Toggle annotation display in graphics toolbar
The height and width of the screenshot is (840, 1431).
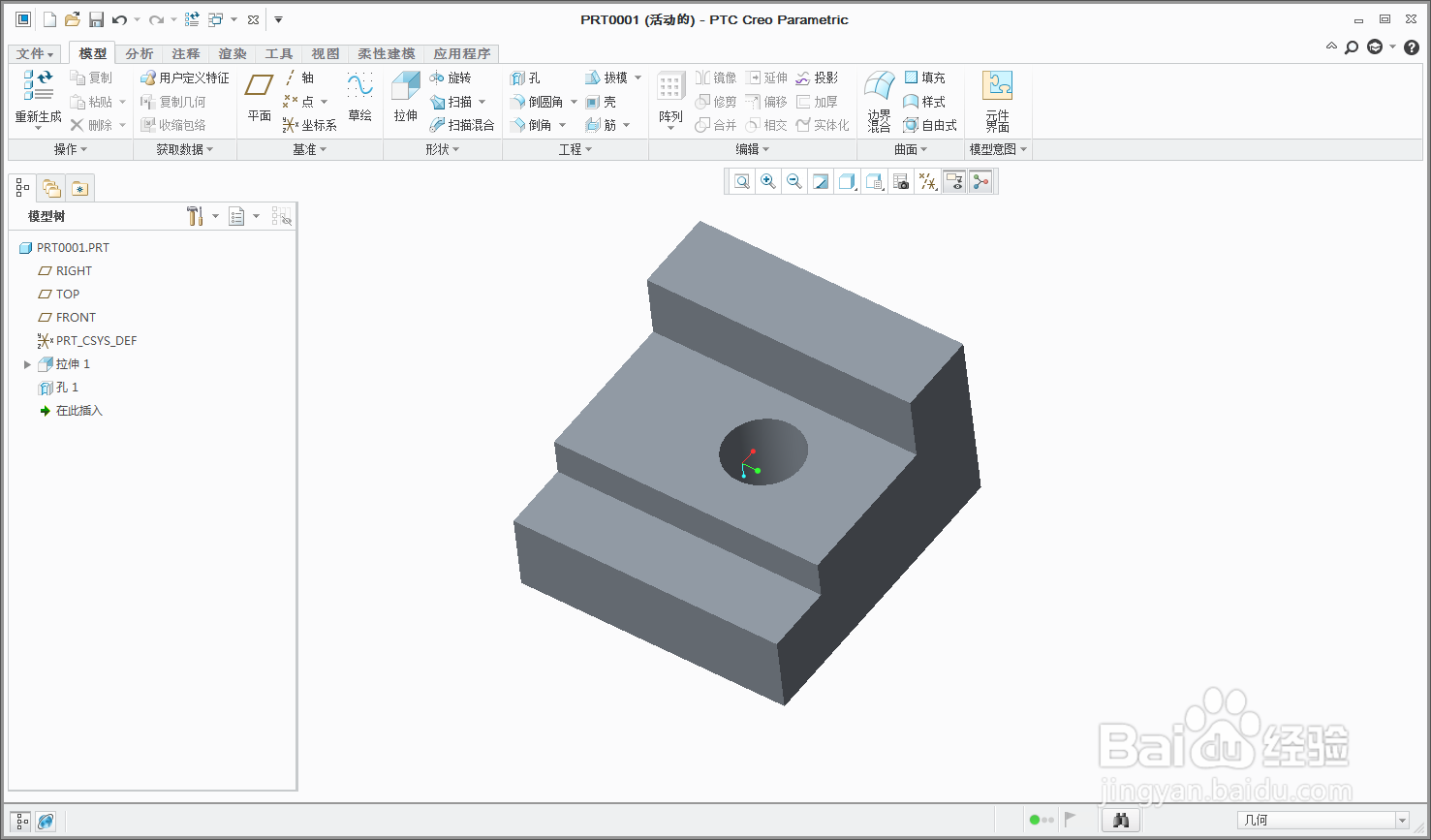point(954,181)
